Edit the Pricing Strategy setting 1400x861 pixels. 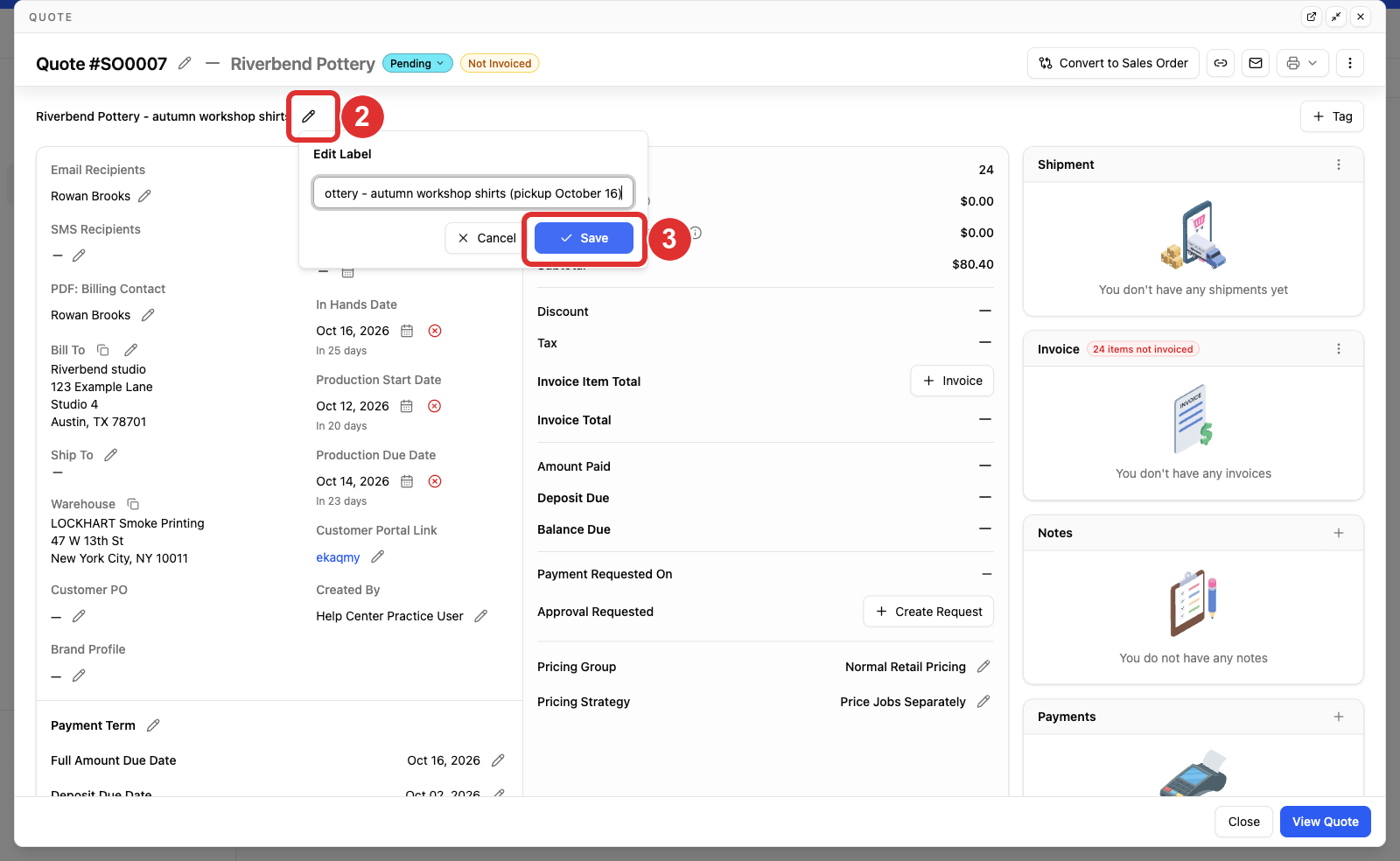[x=983, y=702]
